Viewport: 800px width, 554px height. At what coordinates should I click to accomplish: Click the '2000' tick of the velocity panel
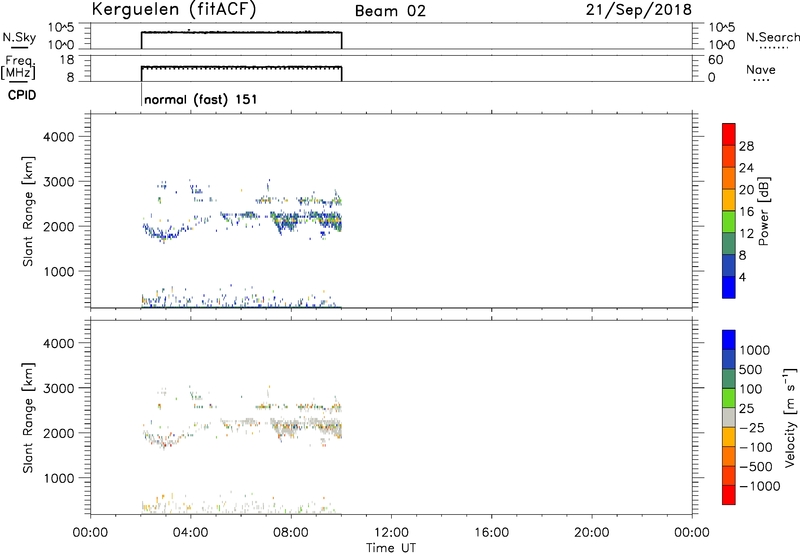[x=59, y=433]
